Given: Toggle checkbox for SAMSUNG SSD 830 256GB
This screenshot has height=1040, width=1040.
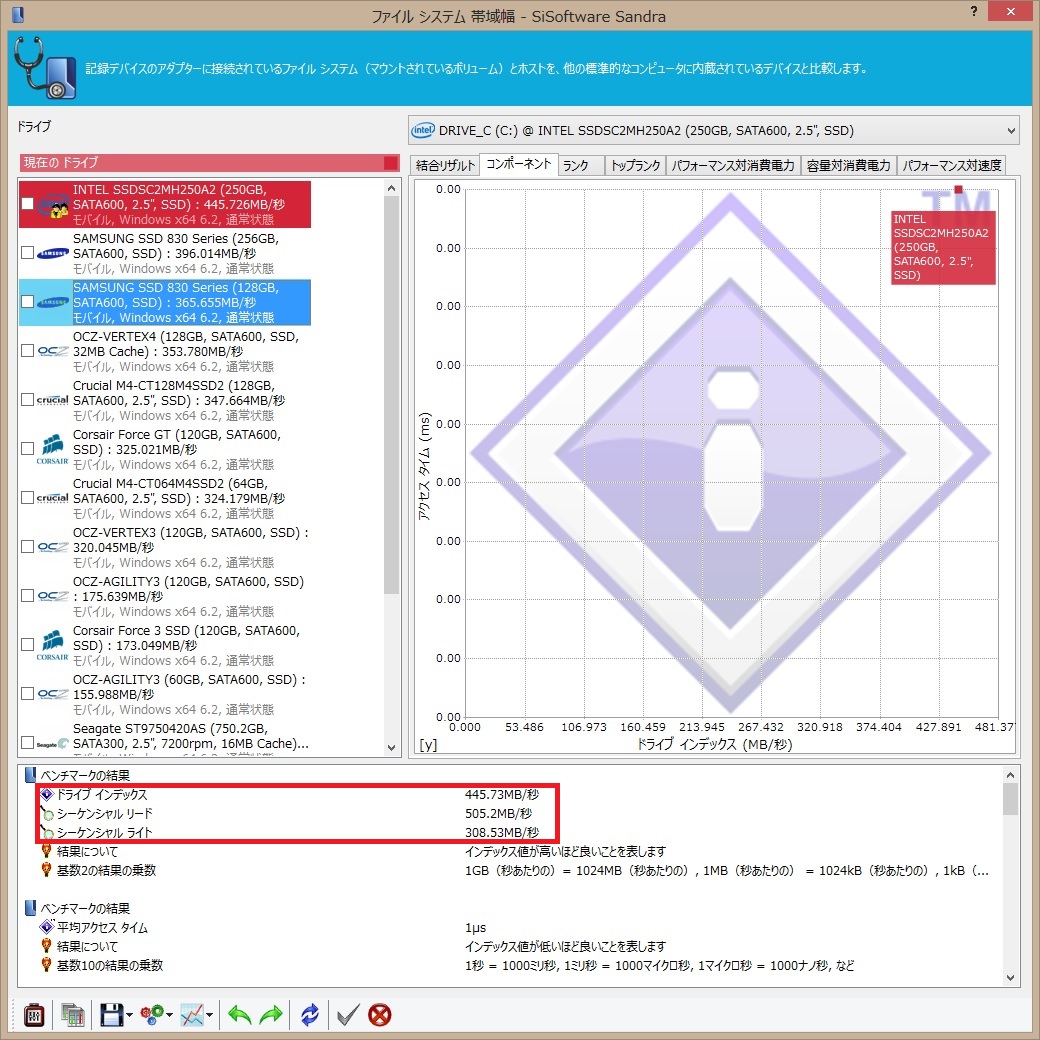Looking at the screenshot, I should pyautogui.click(x=27, y=253).
